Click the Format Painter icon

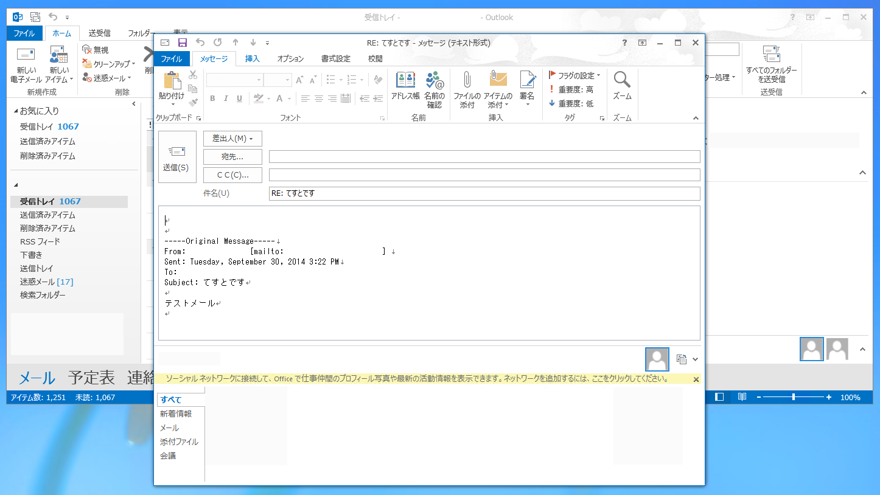click(192, 102)
